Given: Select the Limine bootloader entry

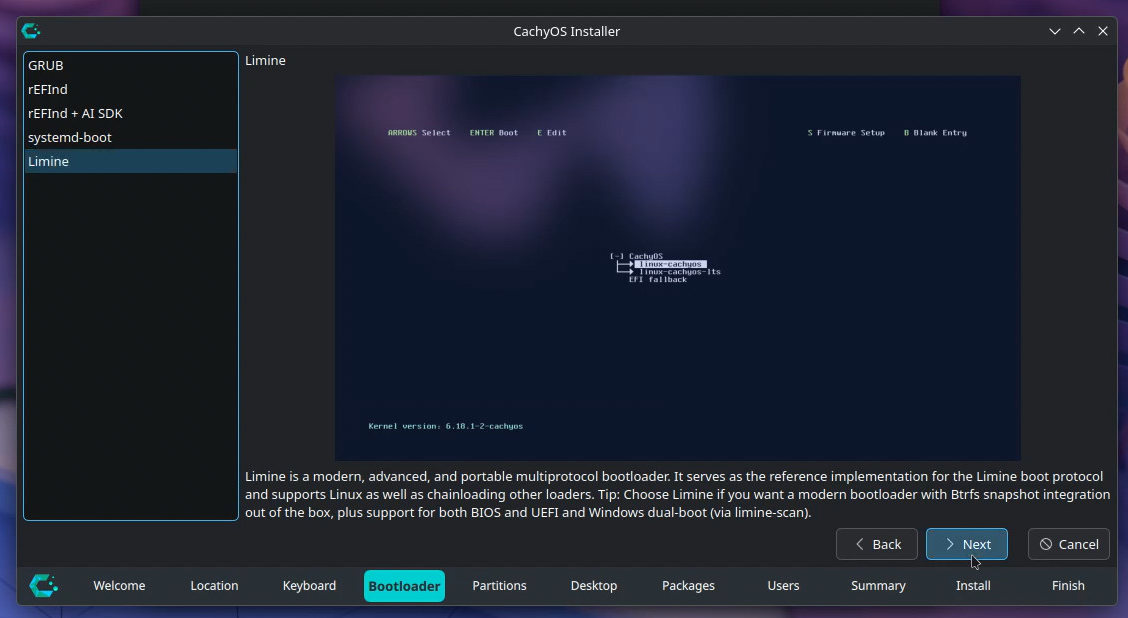Looking at the screenshot, I should tap(131, 161).
